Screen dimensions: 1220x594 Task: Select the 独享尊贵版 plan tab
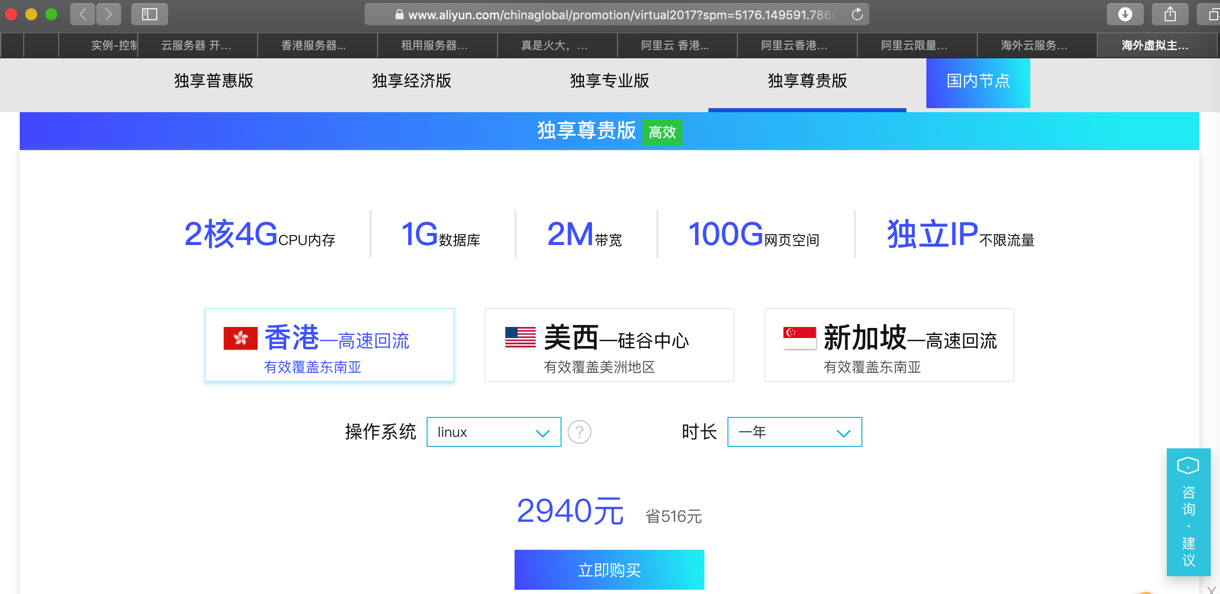(807, 81)
